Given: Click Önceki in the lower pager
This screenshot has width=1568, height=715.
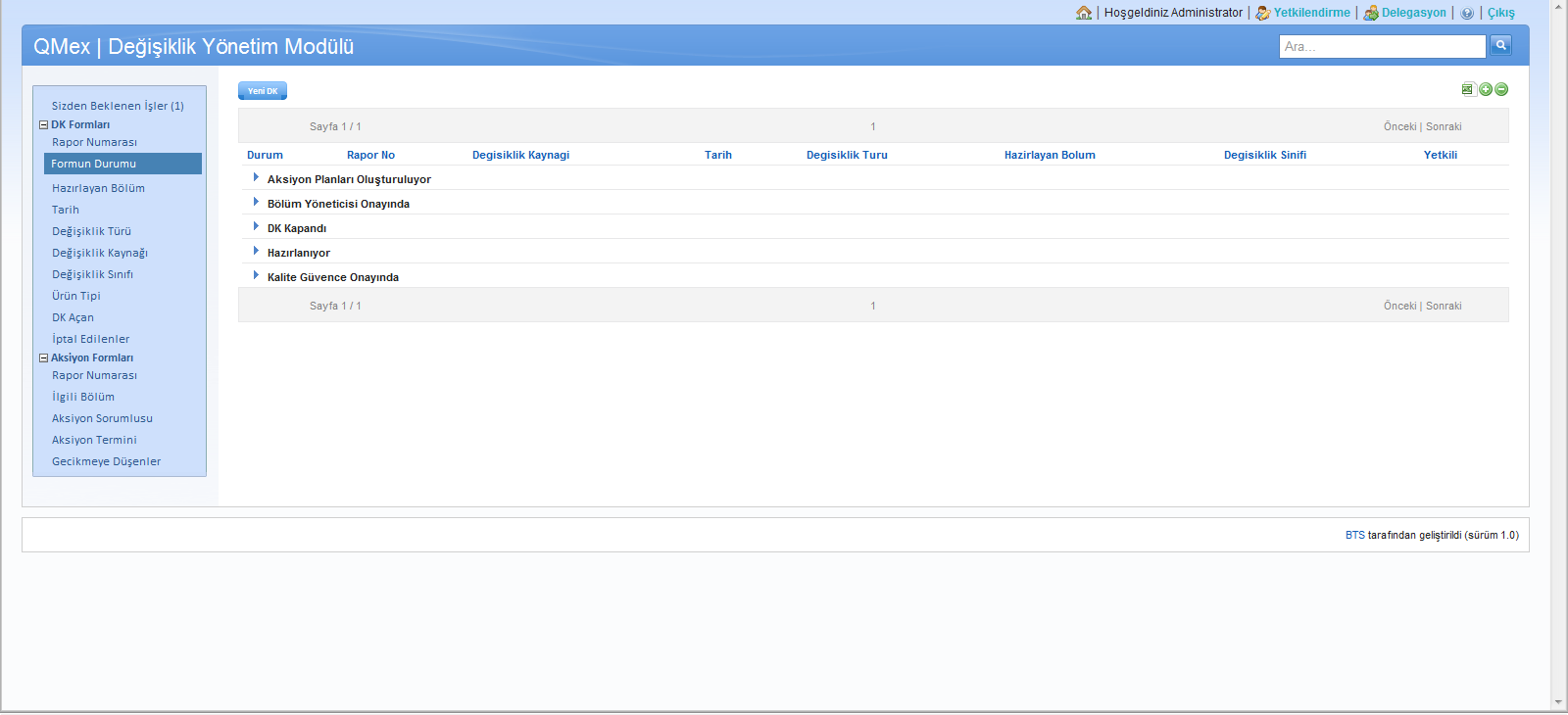Looking at the screenshot, I should pos(1399,306).
